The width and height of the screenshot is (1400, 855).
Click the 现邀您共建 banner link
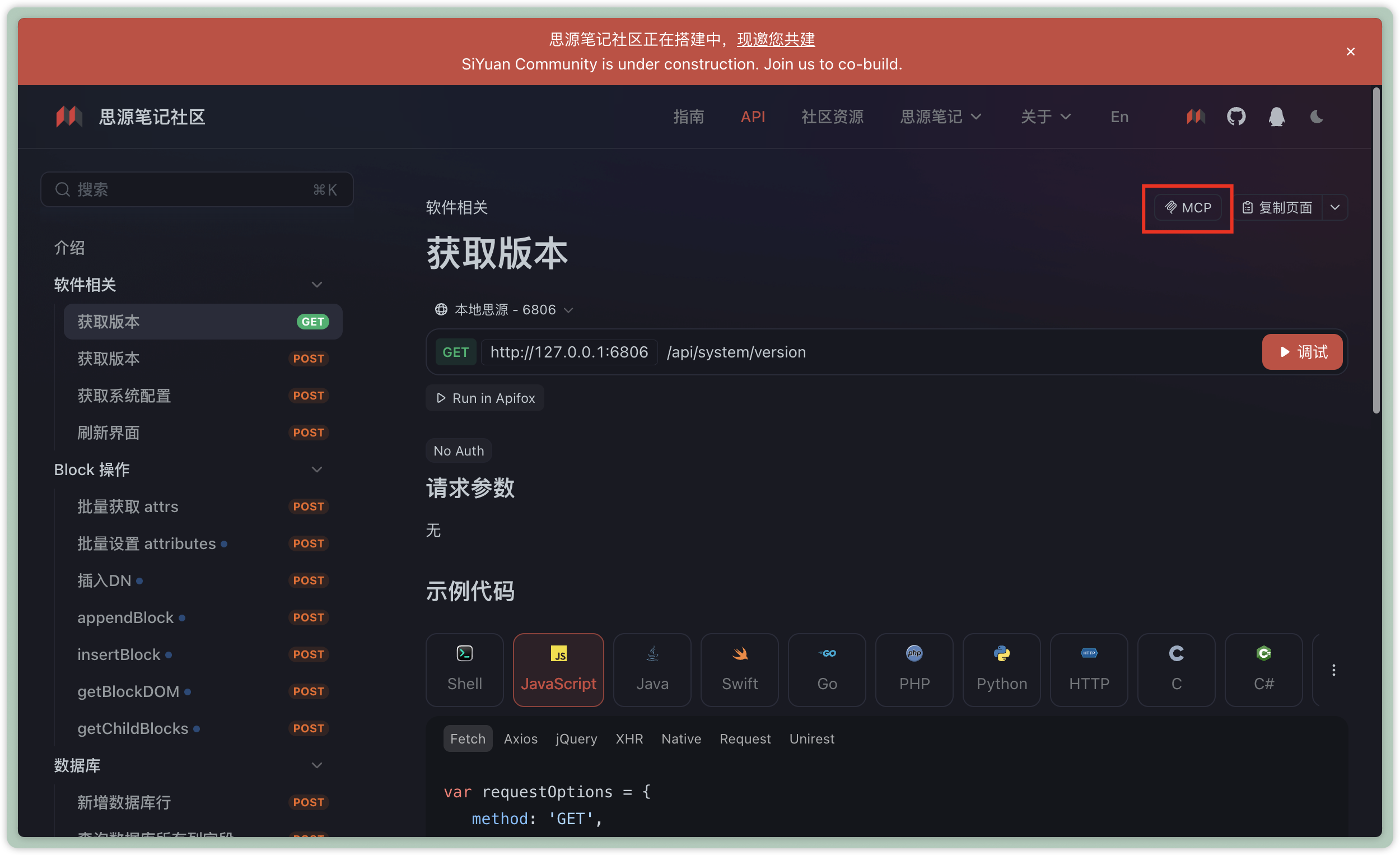point(776,39)
